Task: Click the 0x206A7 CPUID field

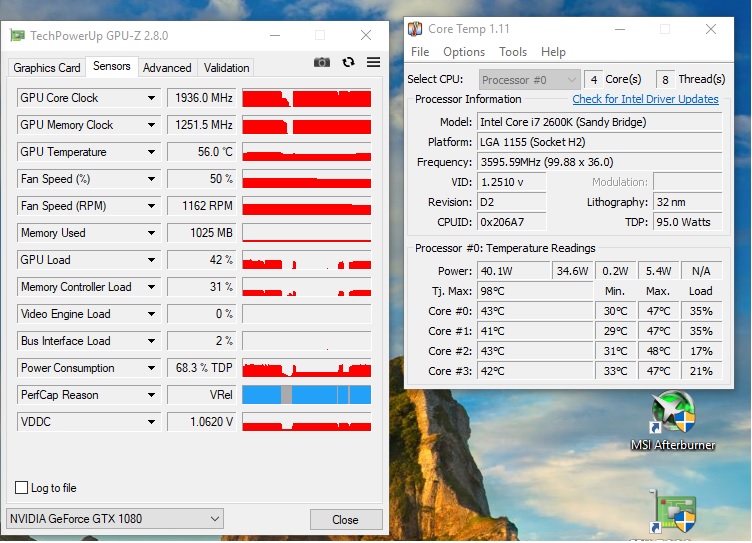Action: (512, 222)
